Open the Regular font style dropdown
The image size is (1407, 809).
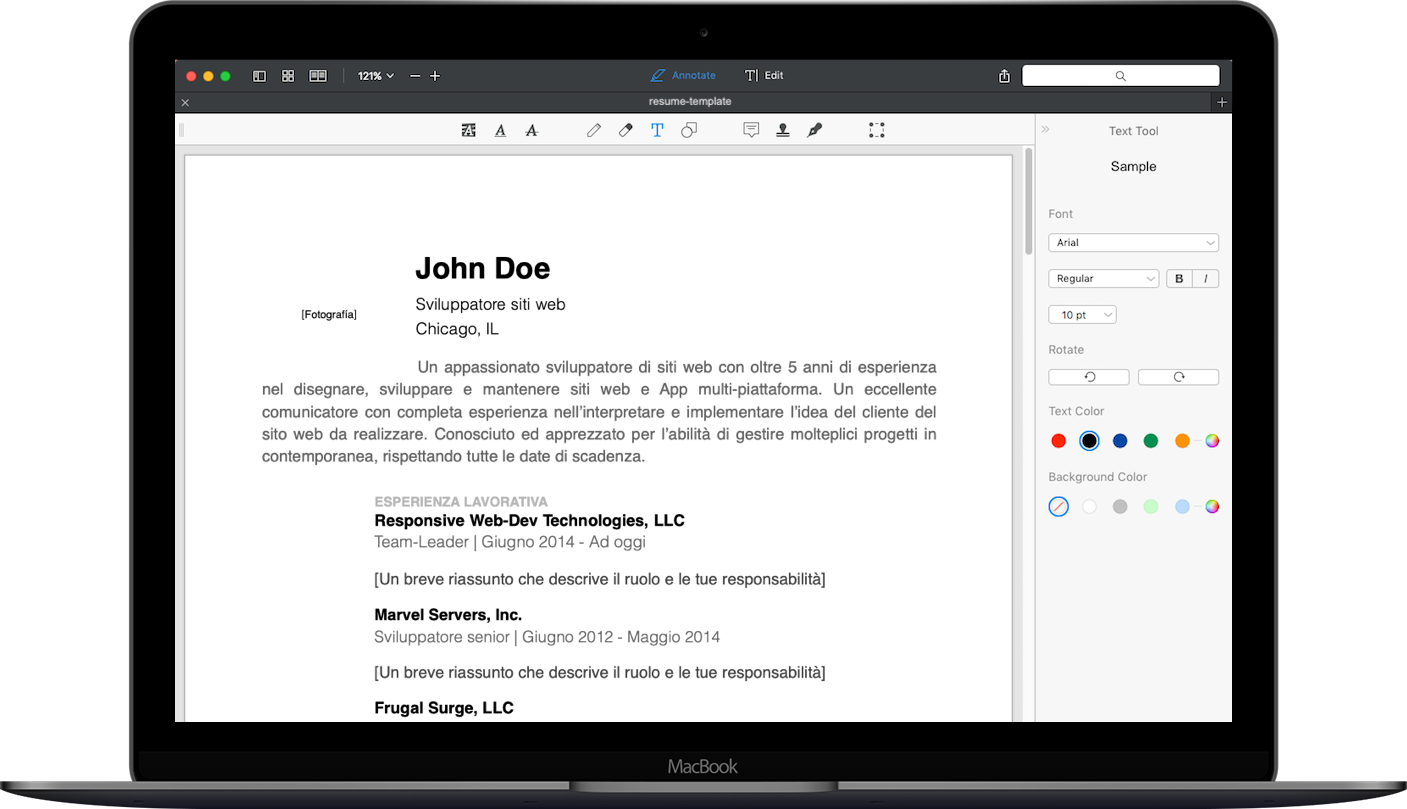tap(1103, 279)
